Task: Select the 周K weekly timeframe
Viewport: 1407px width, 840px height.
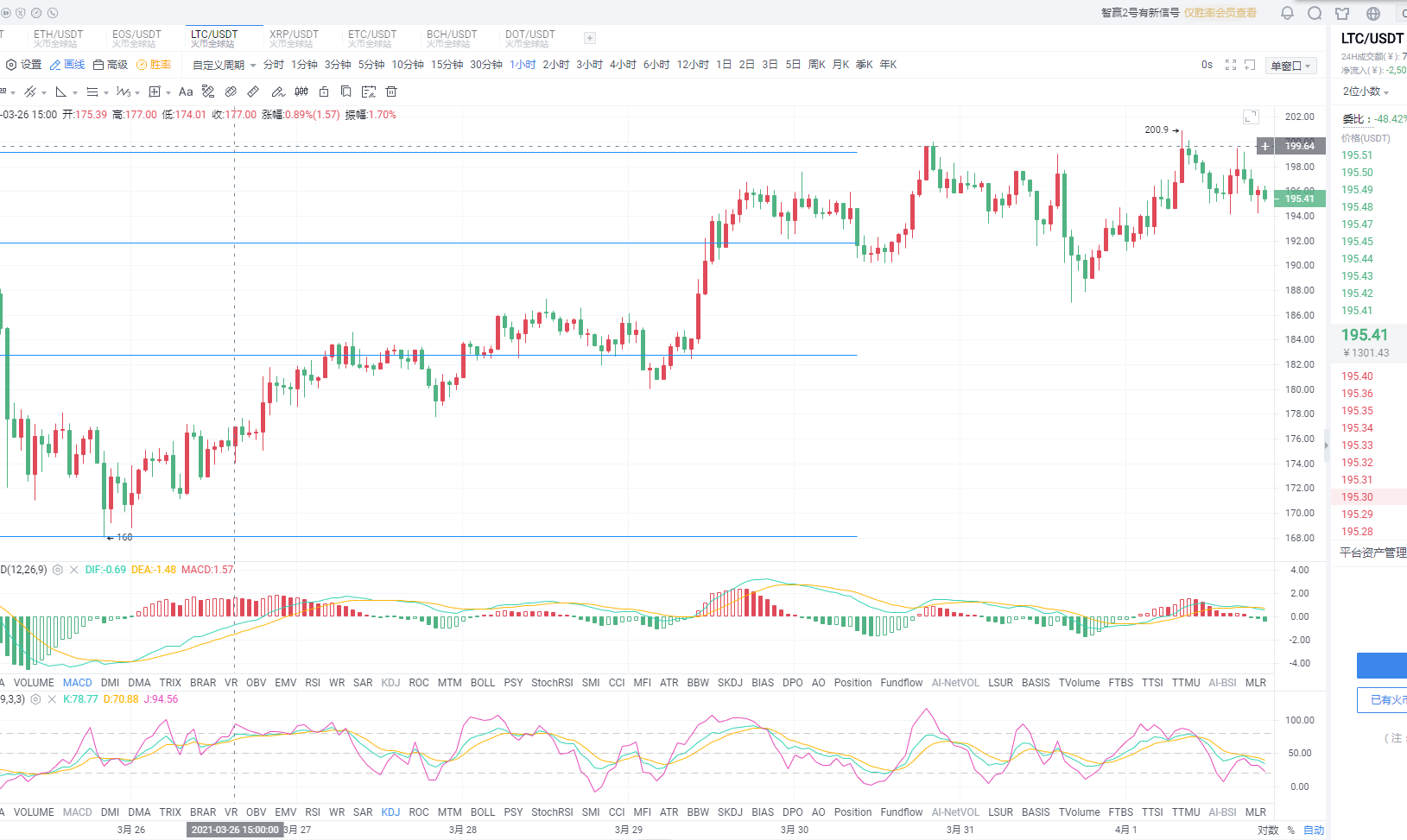Action: (817, 65)
